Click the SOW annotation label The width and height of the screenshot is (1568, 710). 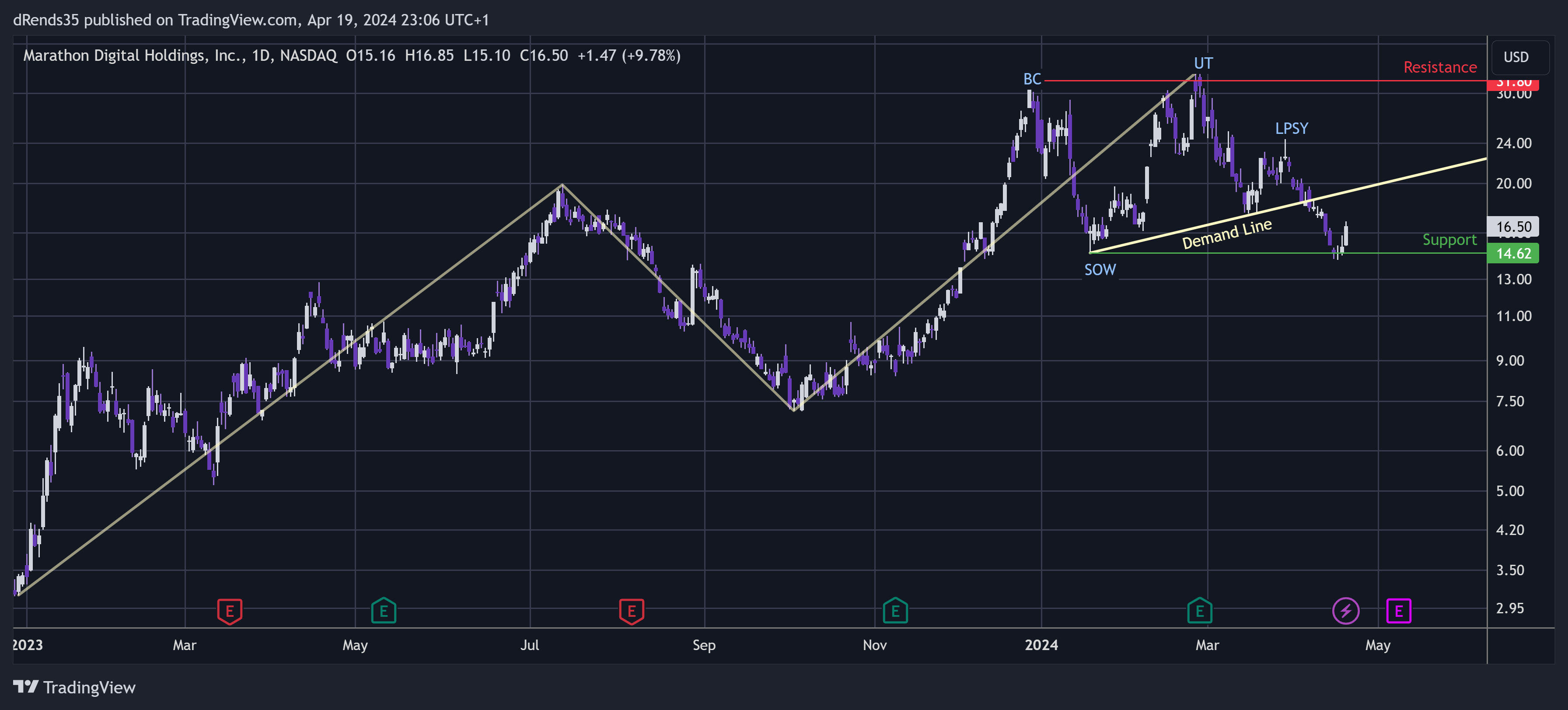pyautogui.click(x=1100, y=270)
